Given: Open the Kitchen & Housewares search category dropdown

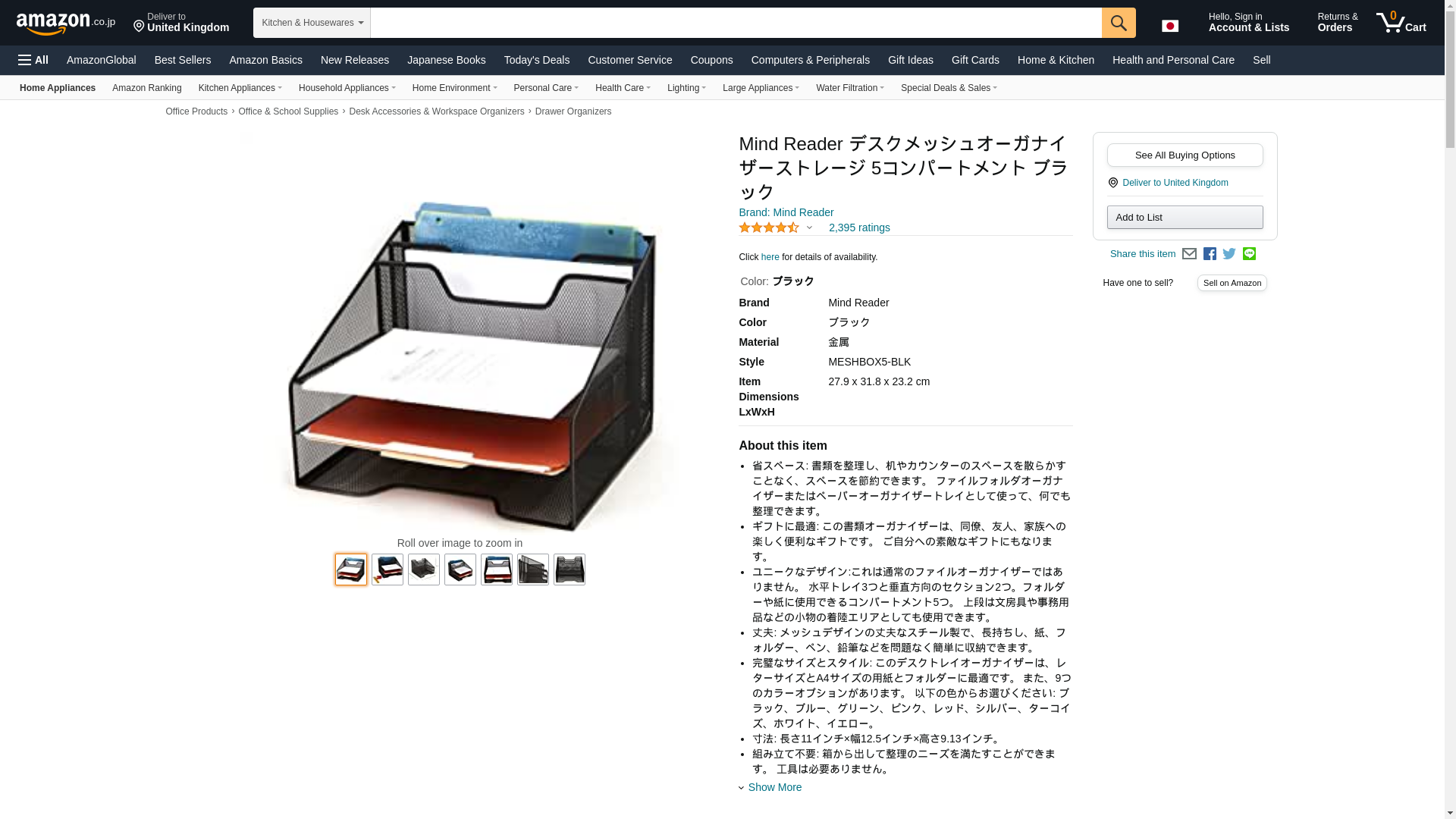Looking at the screenshot, I should point(312,23).
